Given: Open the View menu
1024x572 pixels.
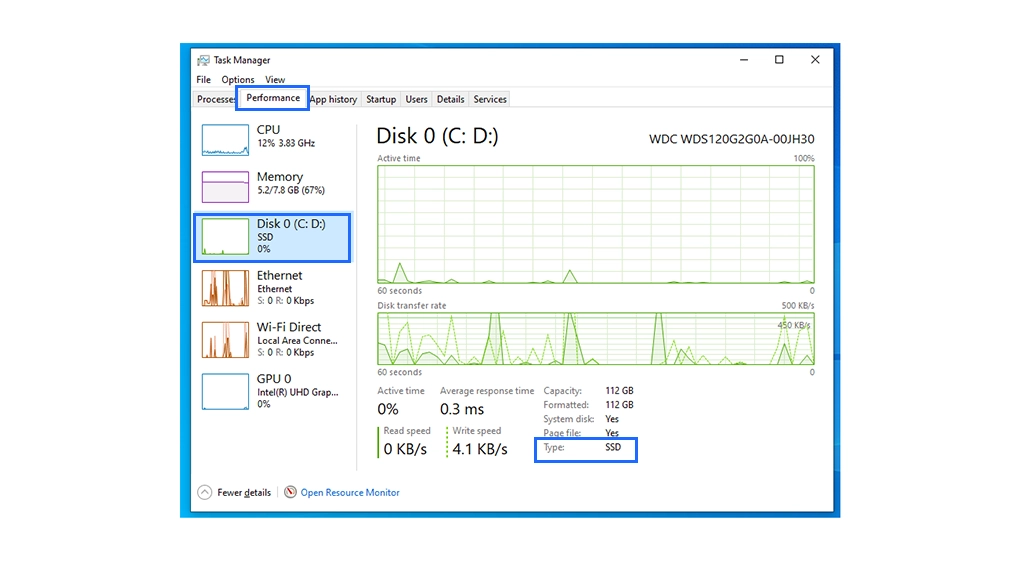Looking at the screenshot, I should [x=275, y=80].
